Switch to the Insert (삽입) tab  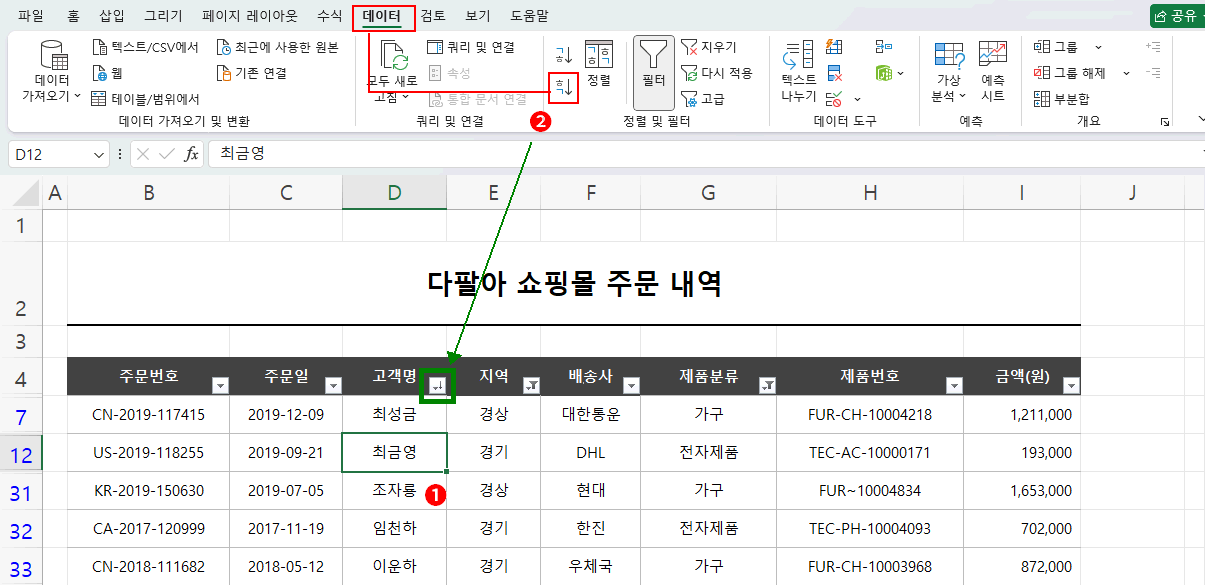pos(113,16)
